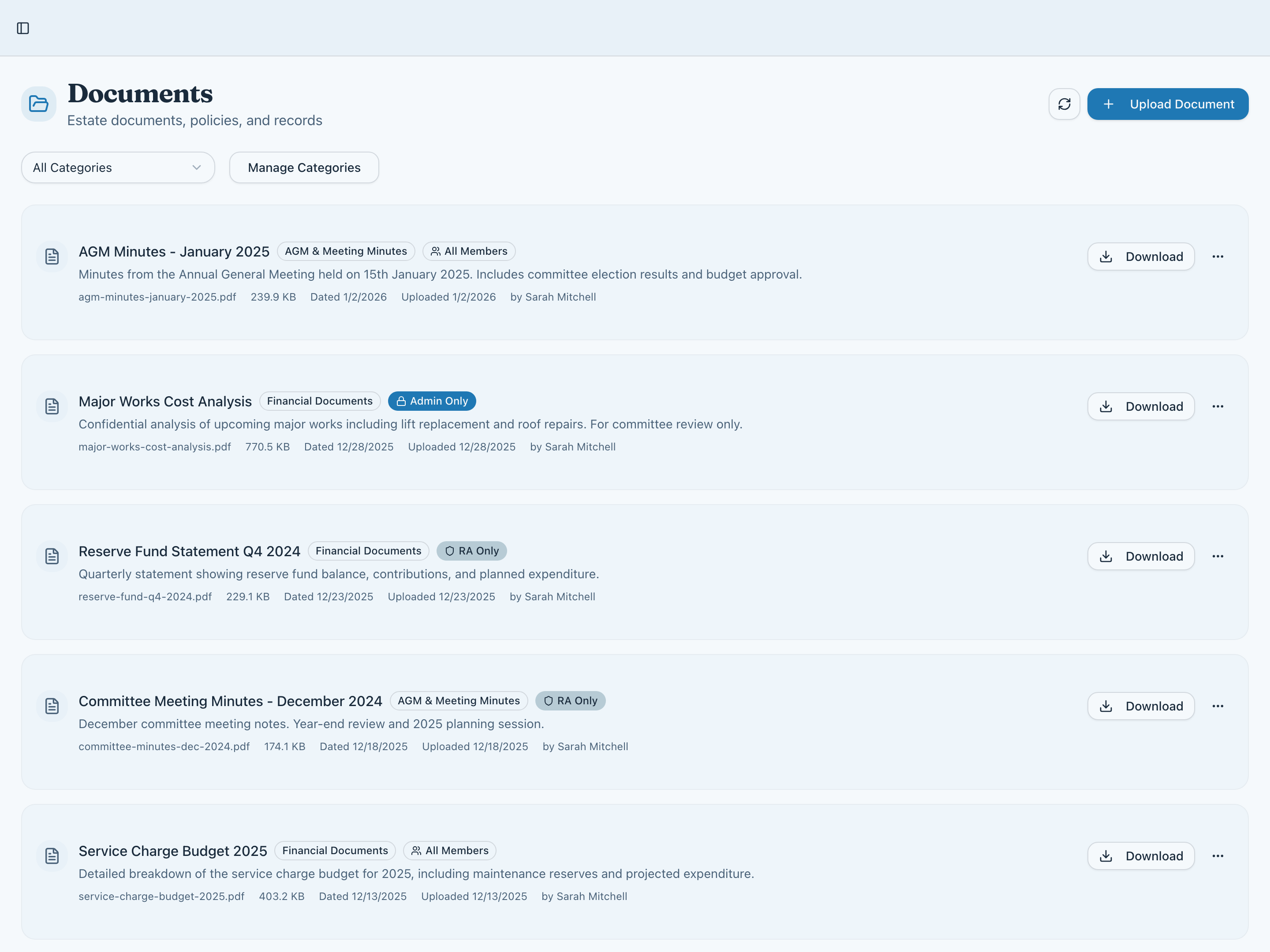Click the refresh documents icon

1064,104
